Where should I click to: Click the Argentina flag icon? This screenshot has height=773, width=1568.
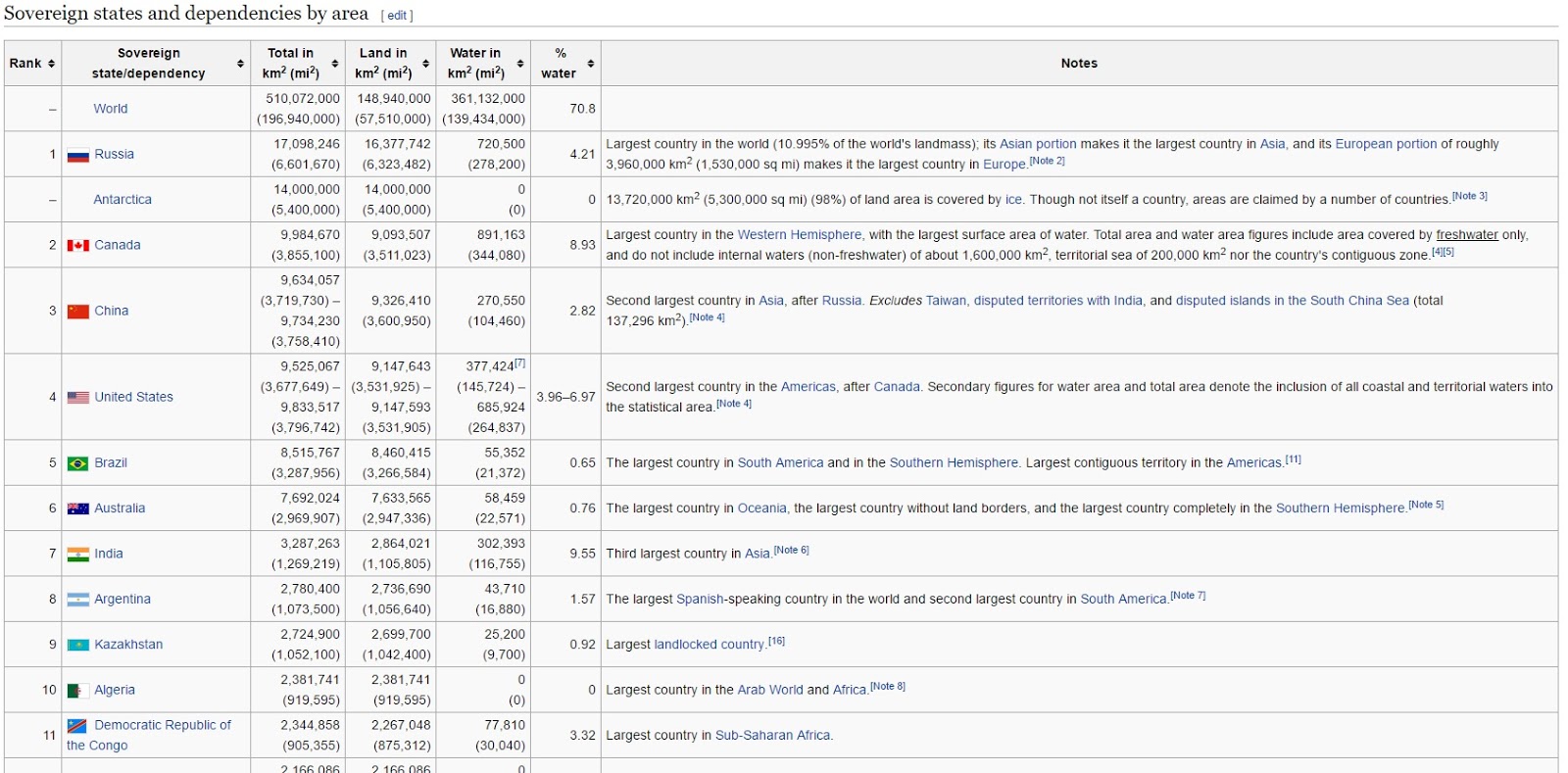coord(78,600)
